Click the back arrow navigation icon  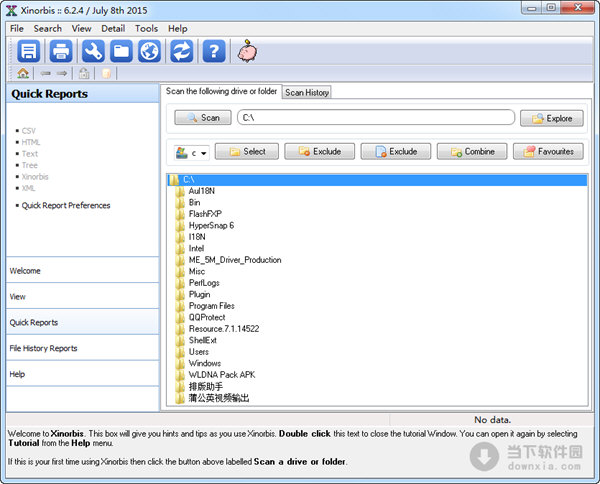(46, 73)
